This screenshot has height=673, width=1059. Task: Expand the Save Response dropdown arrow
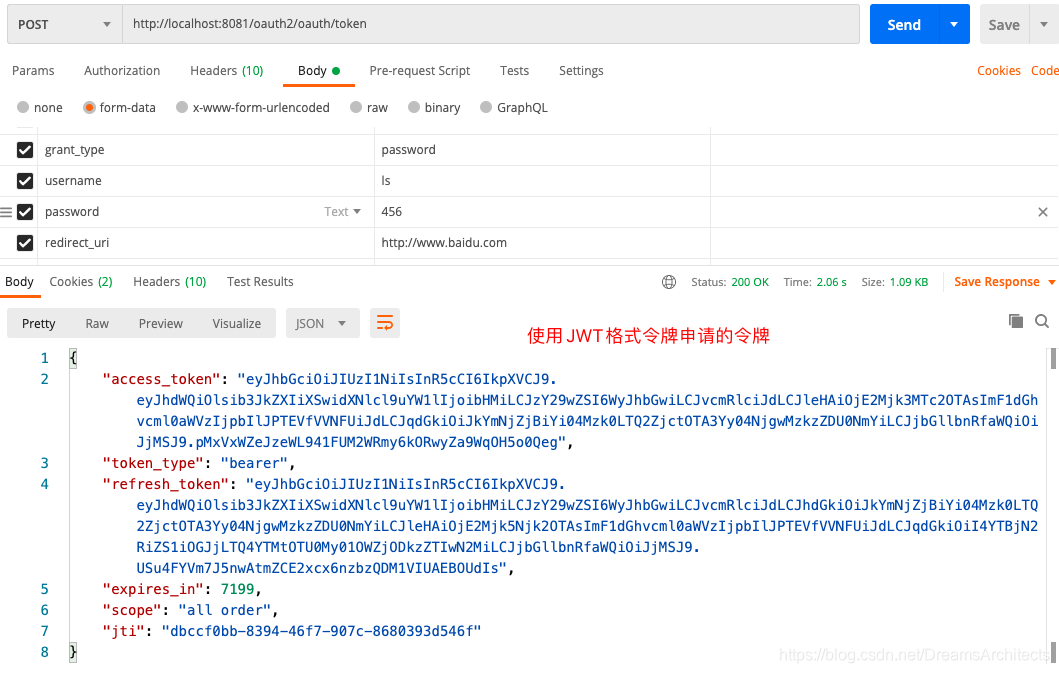1052,282
